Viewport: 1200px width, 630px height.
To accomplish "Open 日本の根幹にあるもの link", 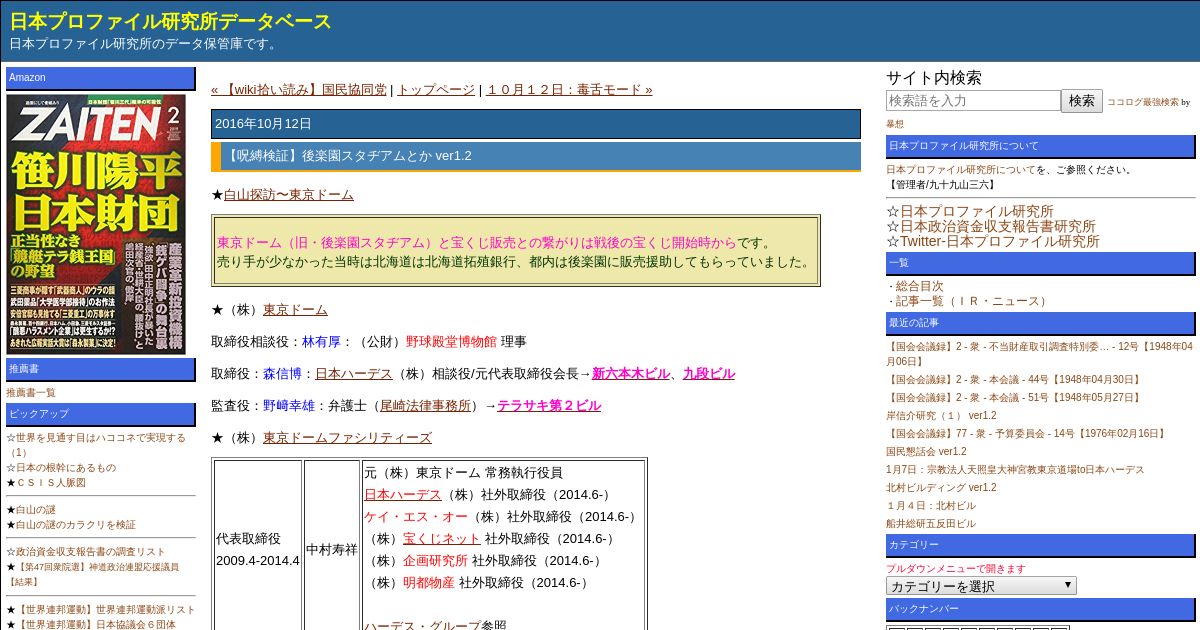I will coord(66,467).
